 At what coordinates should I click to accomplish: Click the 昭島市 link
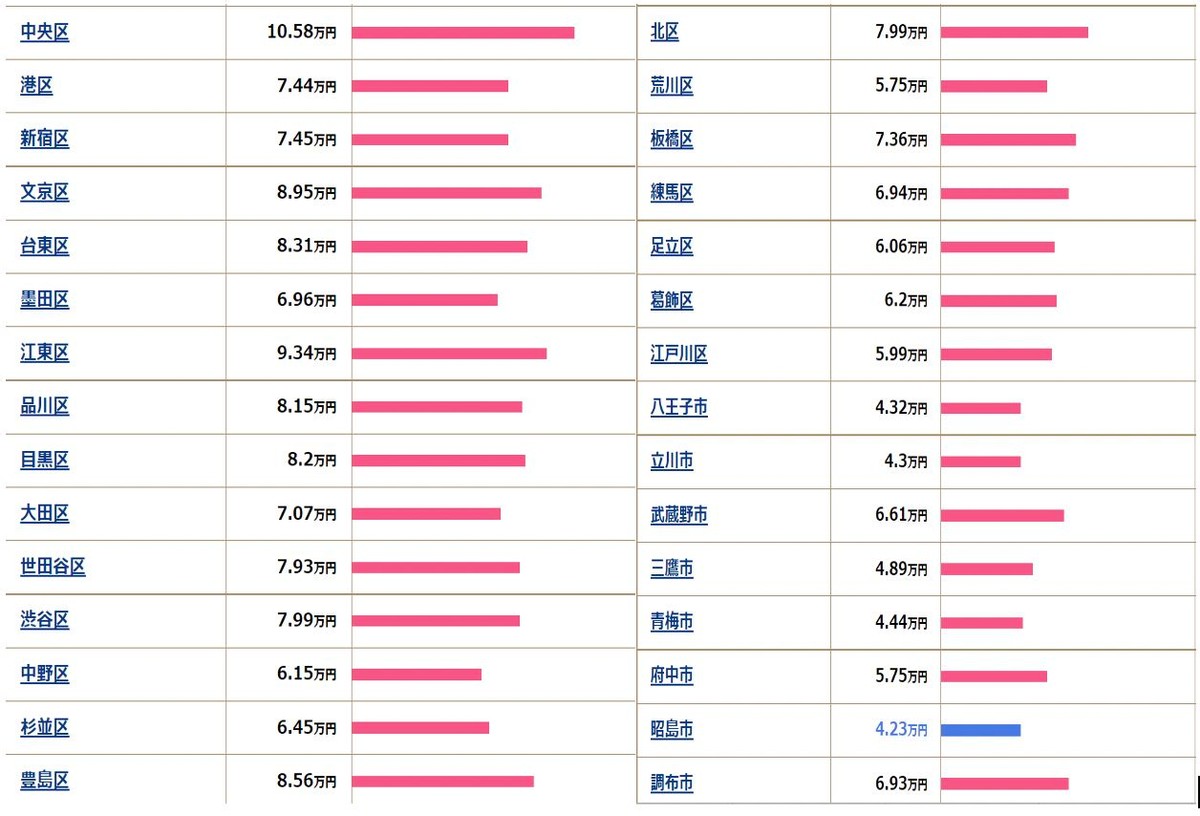(672, 730)
